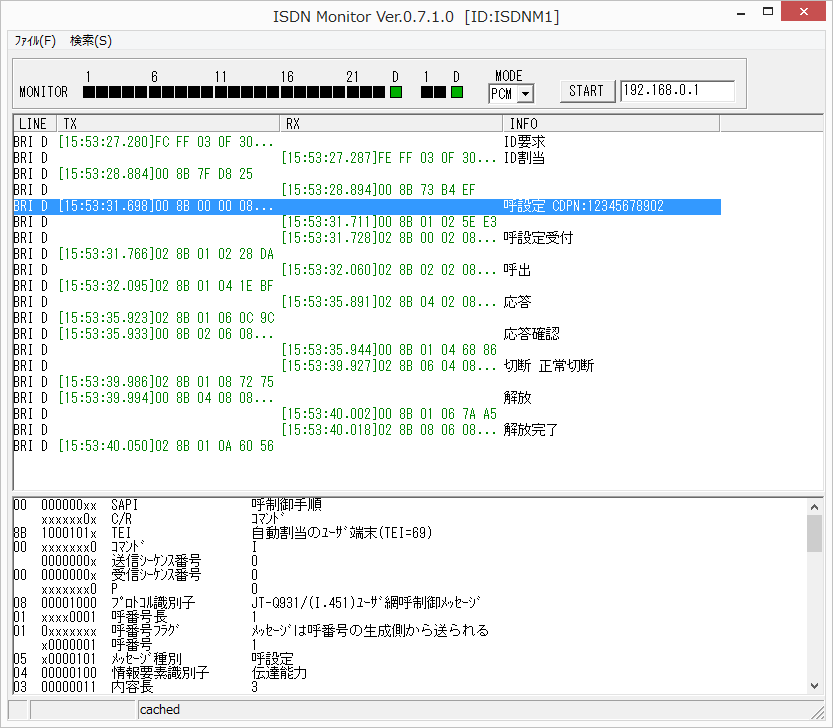
Task: Click the decode pane scrollbar thumb
Action: (814, 534)
